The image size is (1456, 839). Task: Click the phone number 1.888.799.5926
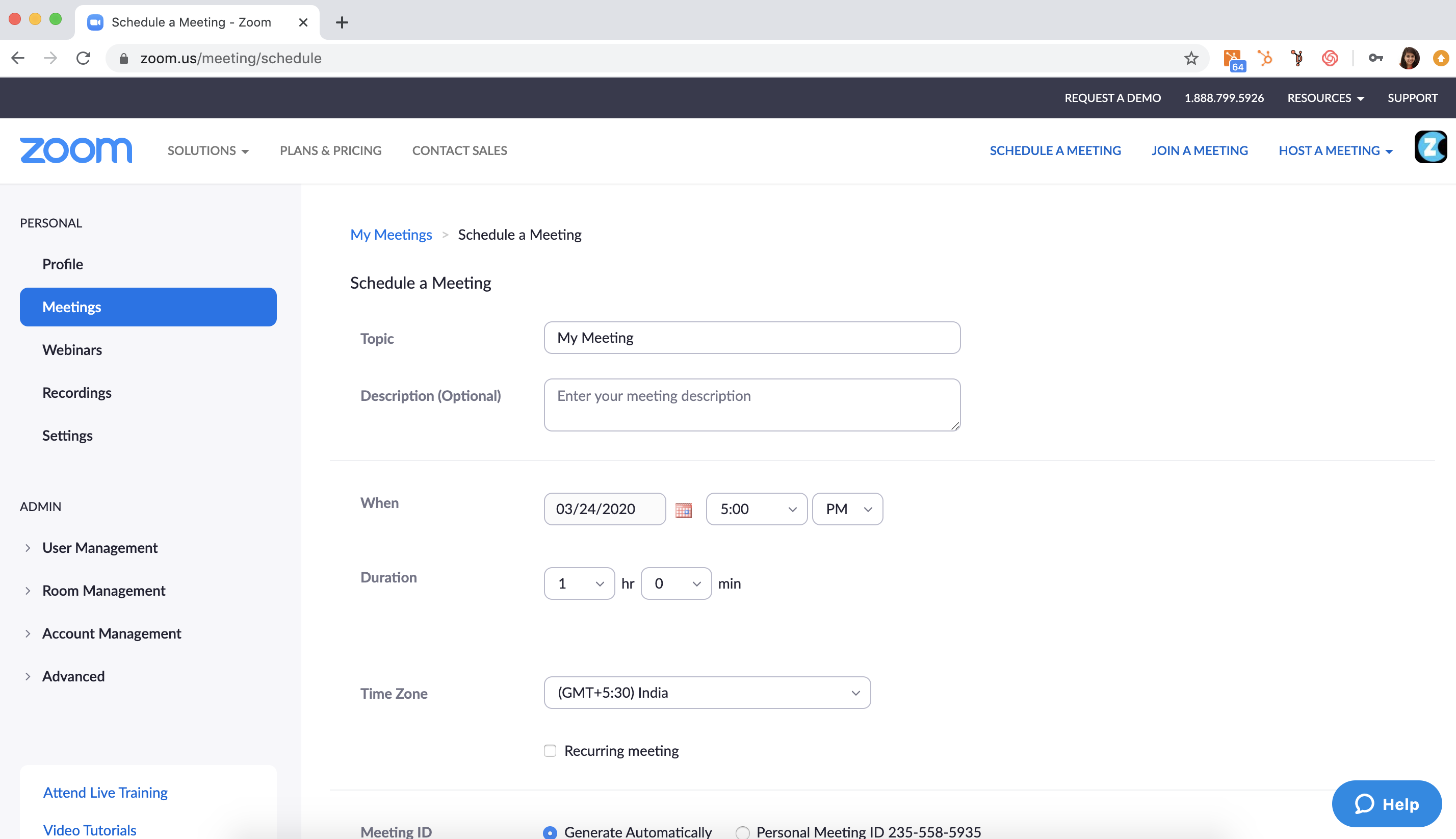[1224, 98]
